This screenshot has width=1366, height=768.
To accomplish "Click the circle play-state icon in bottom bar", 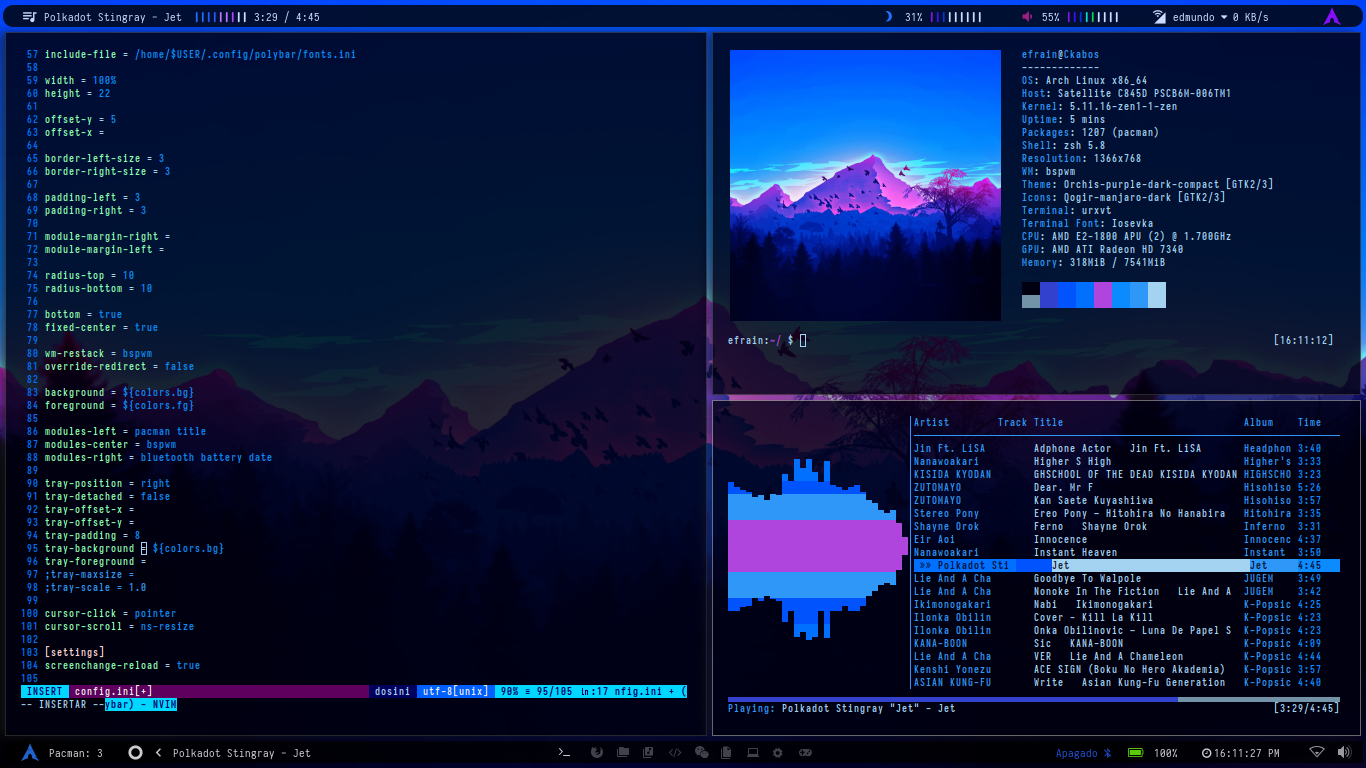I will pyautogui.click(x=135, y=752).
